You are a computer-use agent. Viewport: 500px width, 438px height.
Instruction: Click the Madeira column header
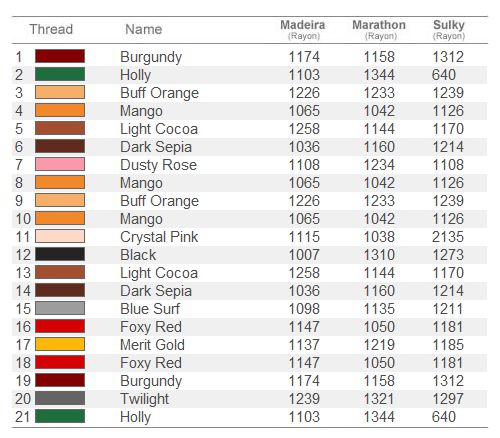pyautogui.click(x=303, y=29)
